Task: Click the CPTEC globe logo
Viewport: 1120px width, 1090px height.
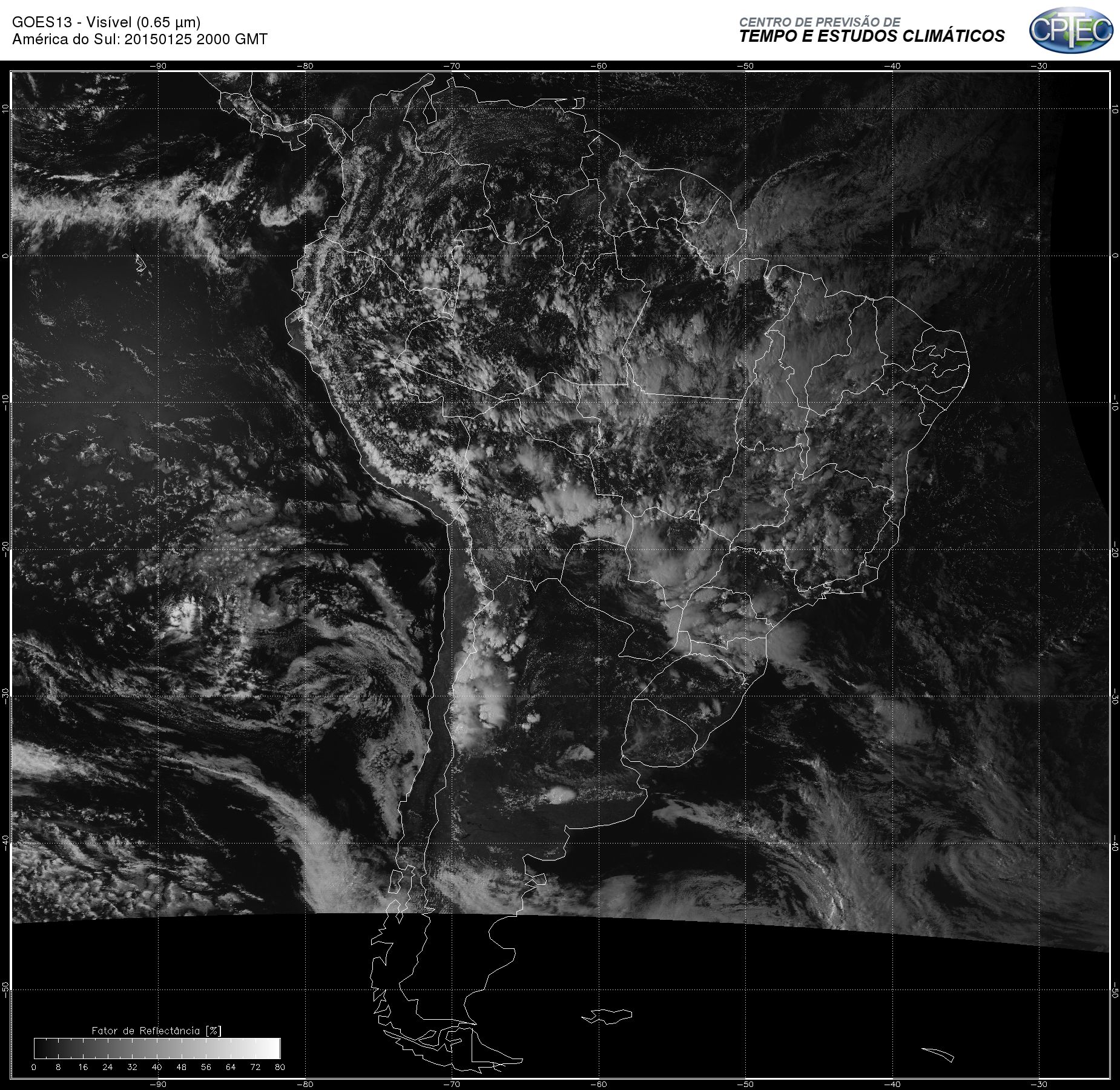Action: [1071, 30]
